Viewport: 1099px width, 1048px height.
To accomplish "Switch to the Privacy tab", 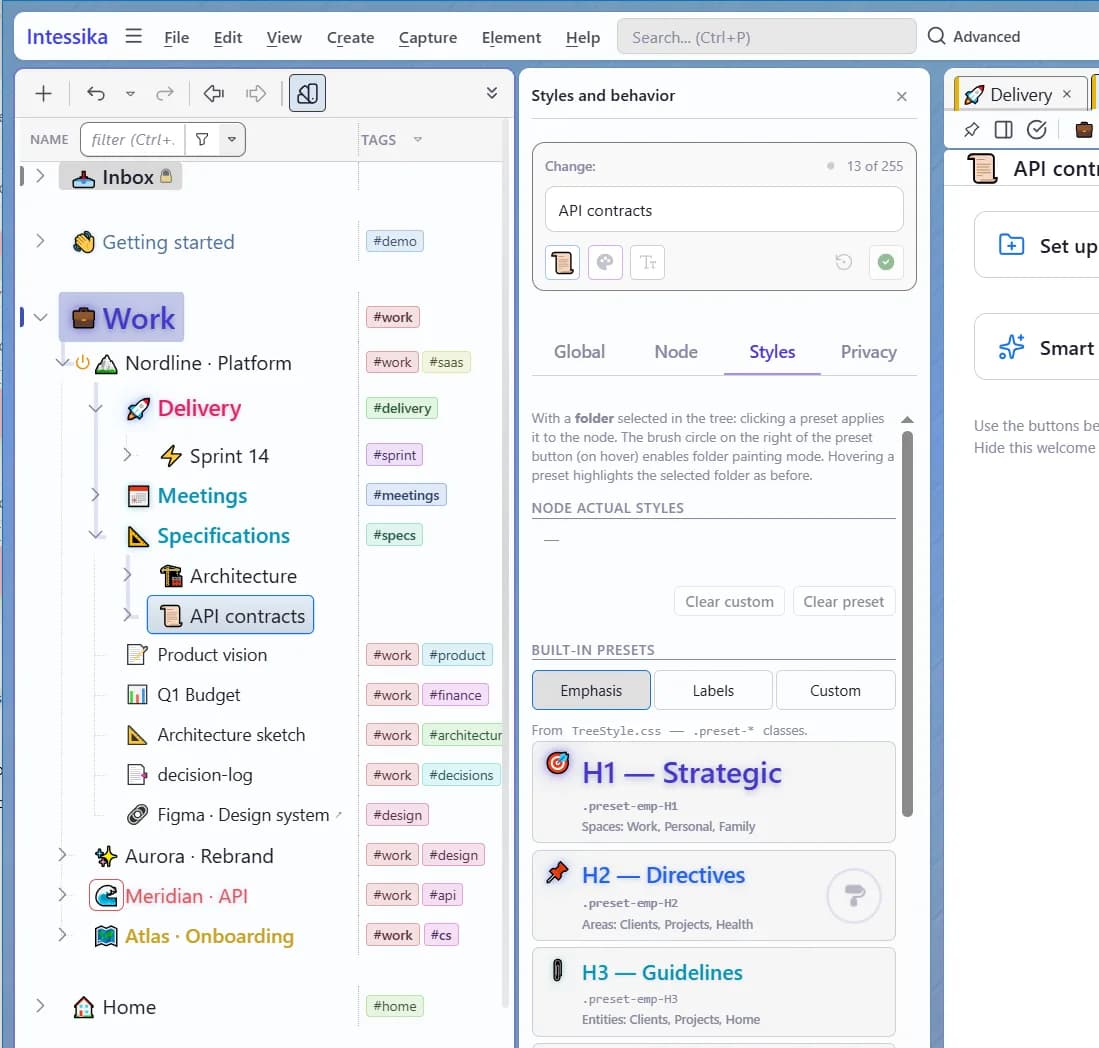I will point(868,352).
